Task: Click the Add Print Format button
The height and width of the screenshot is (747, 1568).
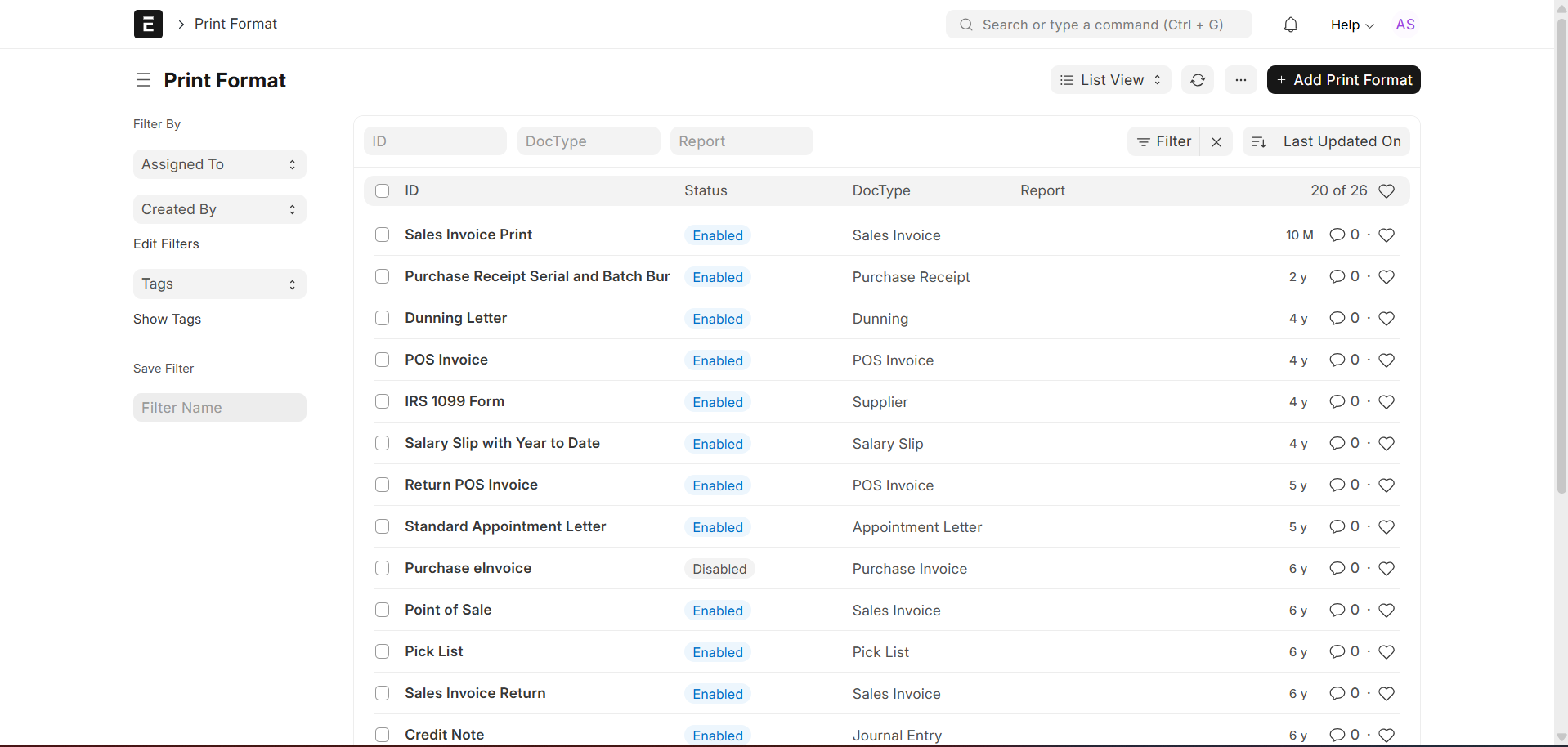Action: [x=1343, y=80]
